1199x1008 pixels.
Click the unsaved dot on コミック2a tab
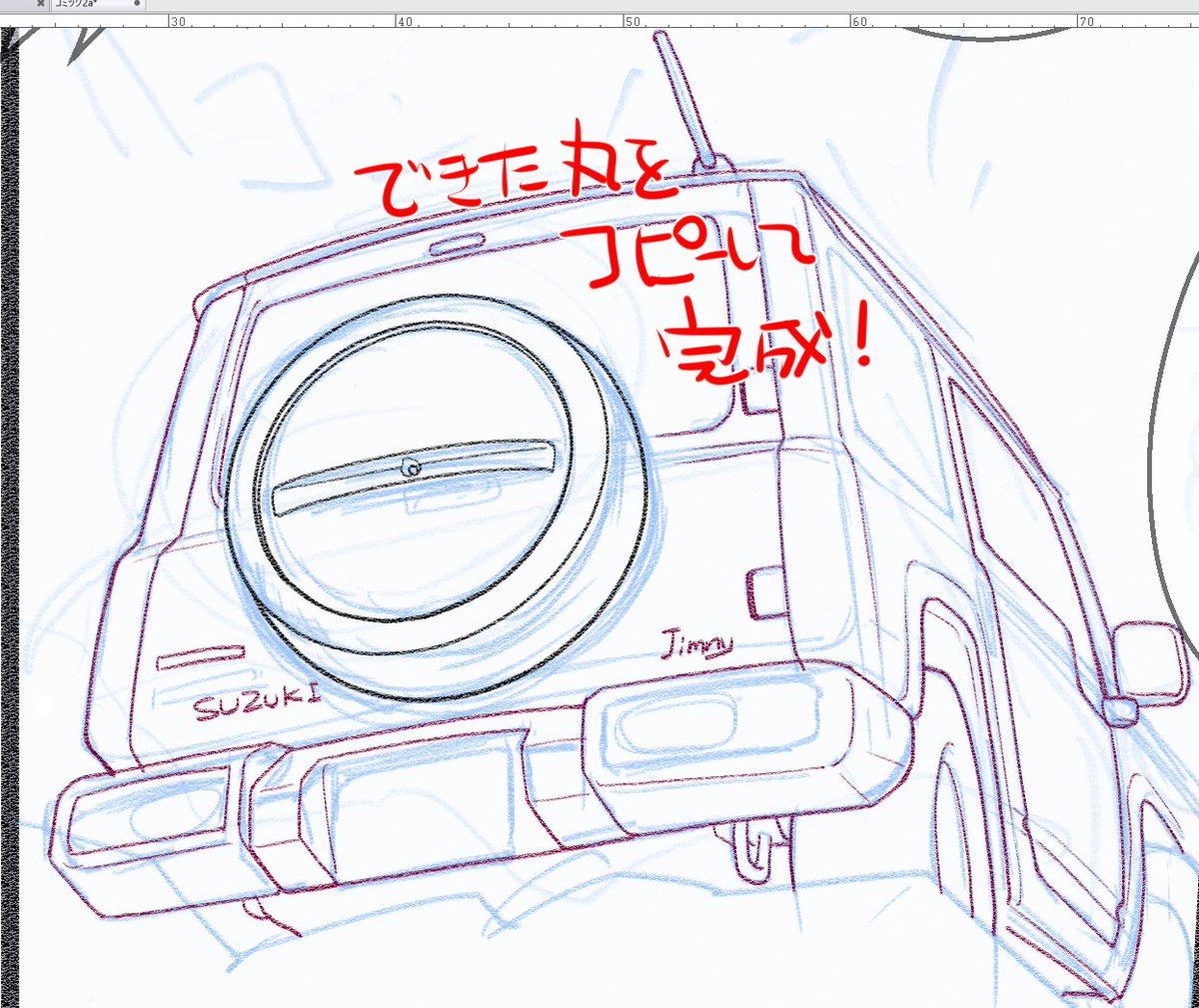click(x=137, y=4)
